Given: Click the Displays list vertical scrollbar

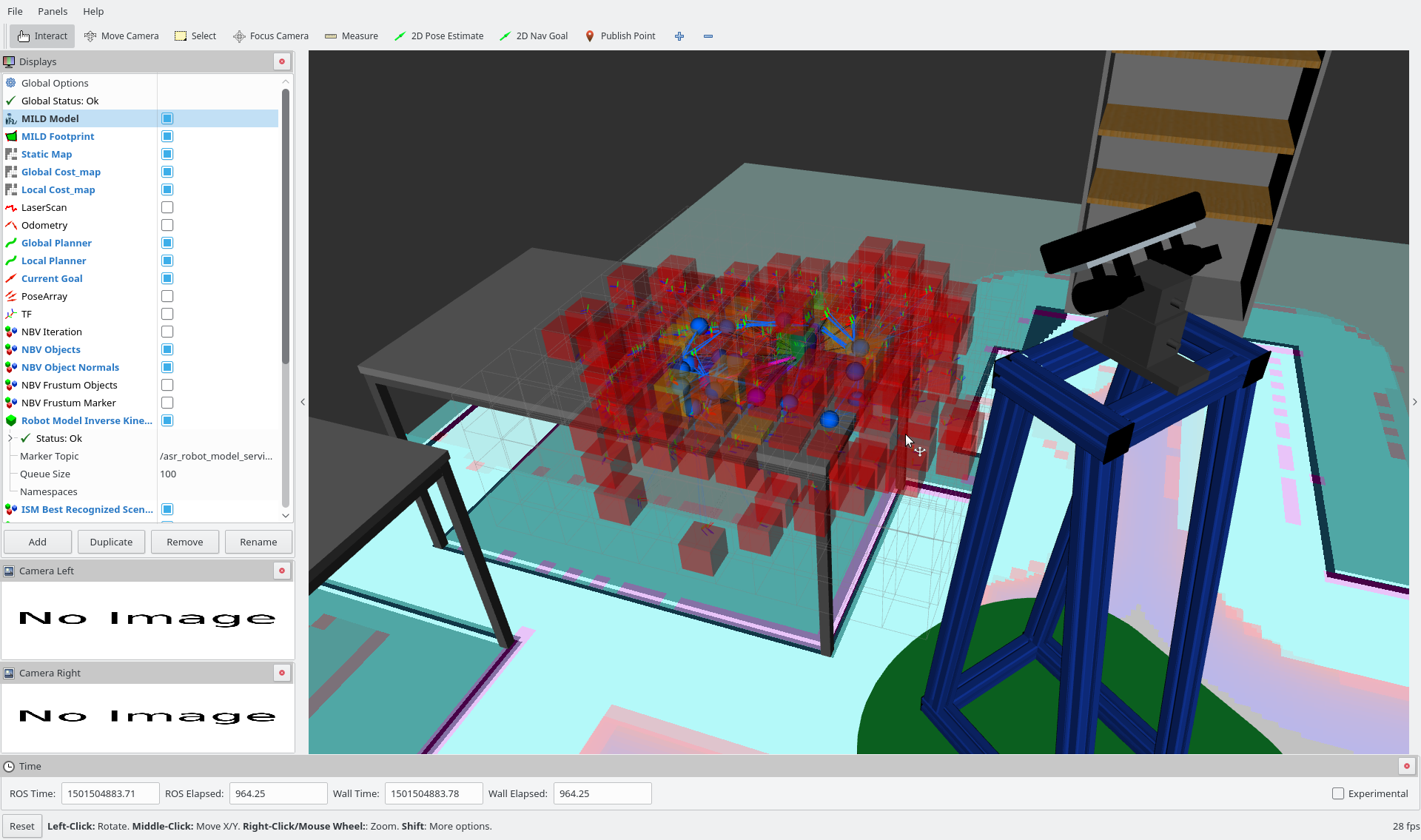Looking at the screenshot, I should pos(286,222).
